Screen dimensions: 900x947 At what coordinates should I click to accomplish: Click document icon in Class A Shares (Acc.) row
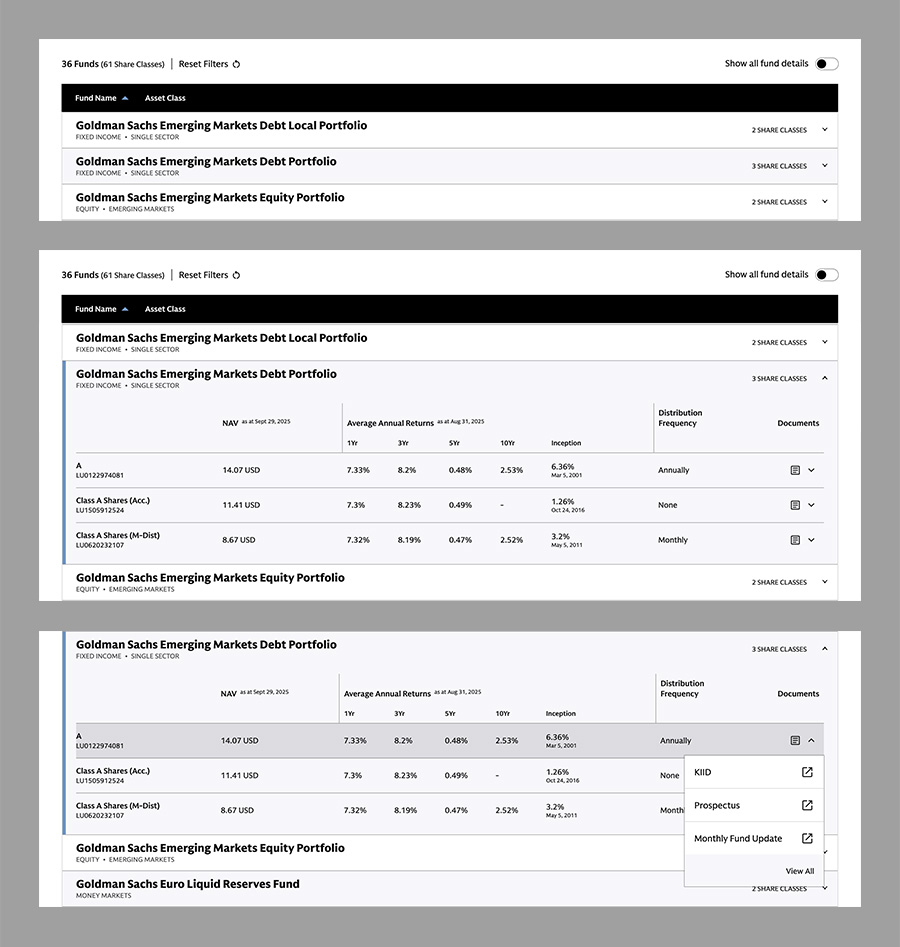click(795, 505)
